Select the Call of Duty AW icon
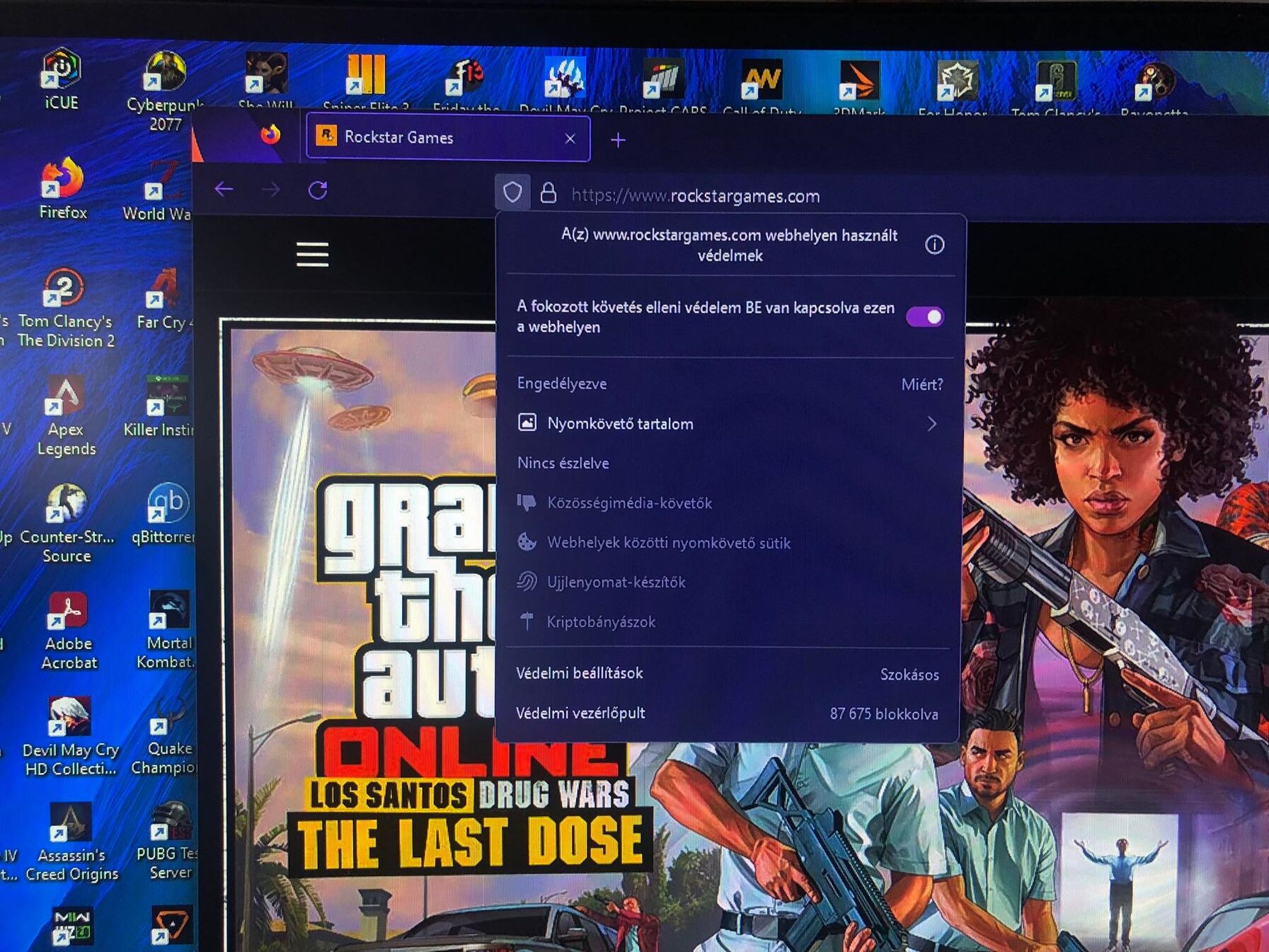 click(762, 86)
